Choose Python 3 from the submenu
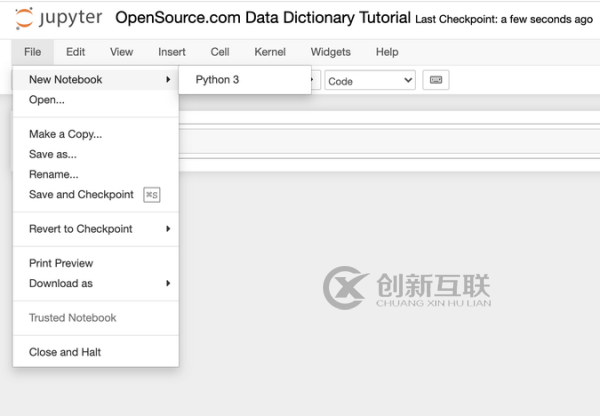The width and height of the screenshot is (600, 416). click(x=245, y=80)
